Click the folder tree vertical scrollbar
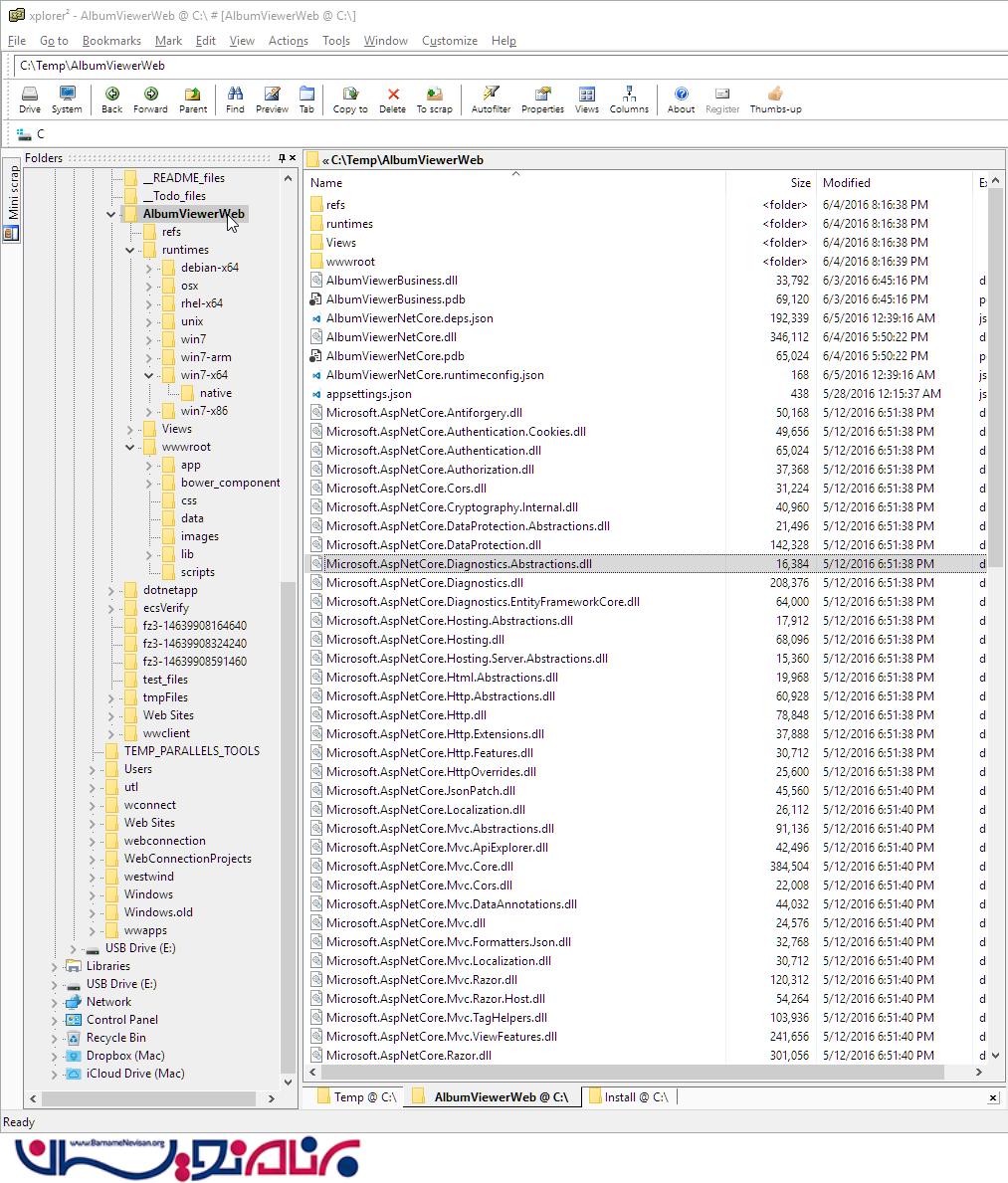The height and width of the screenshot is (1183, 1008). point(288,826)
